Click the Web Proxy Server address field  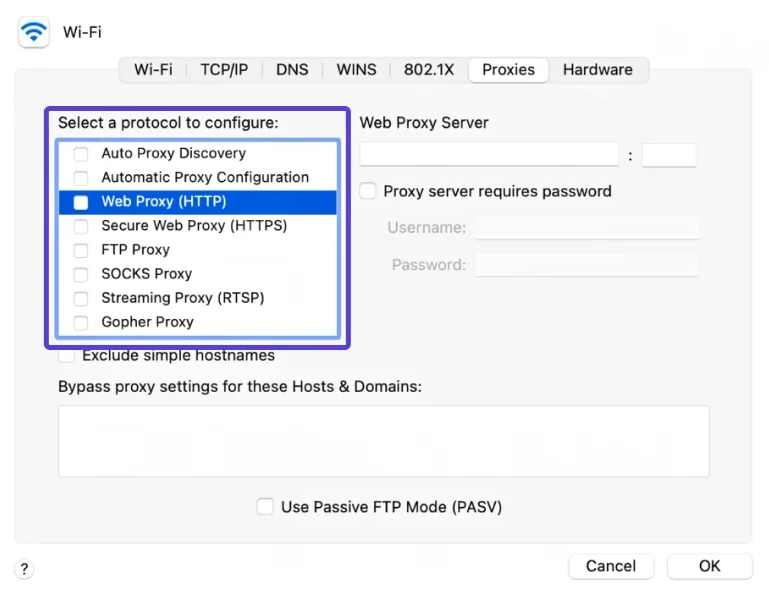tap(489, 155)
